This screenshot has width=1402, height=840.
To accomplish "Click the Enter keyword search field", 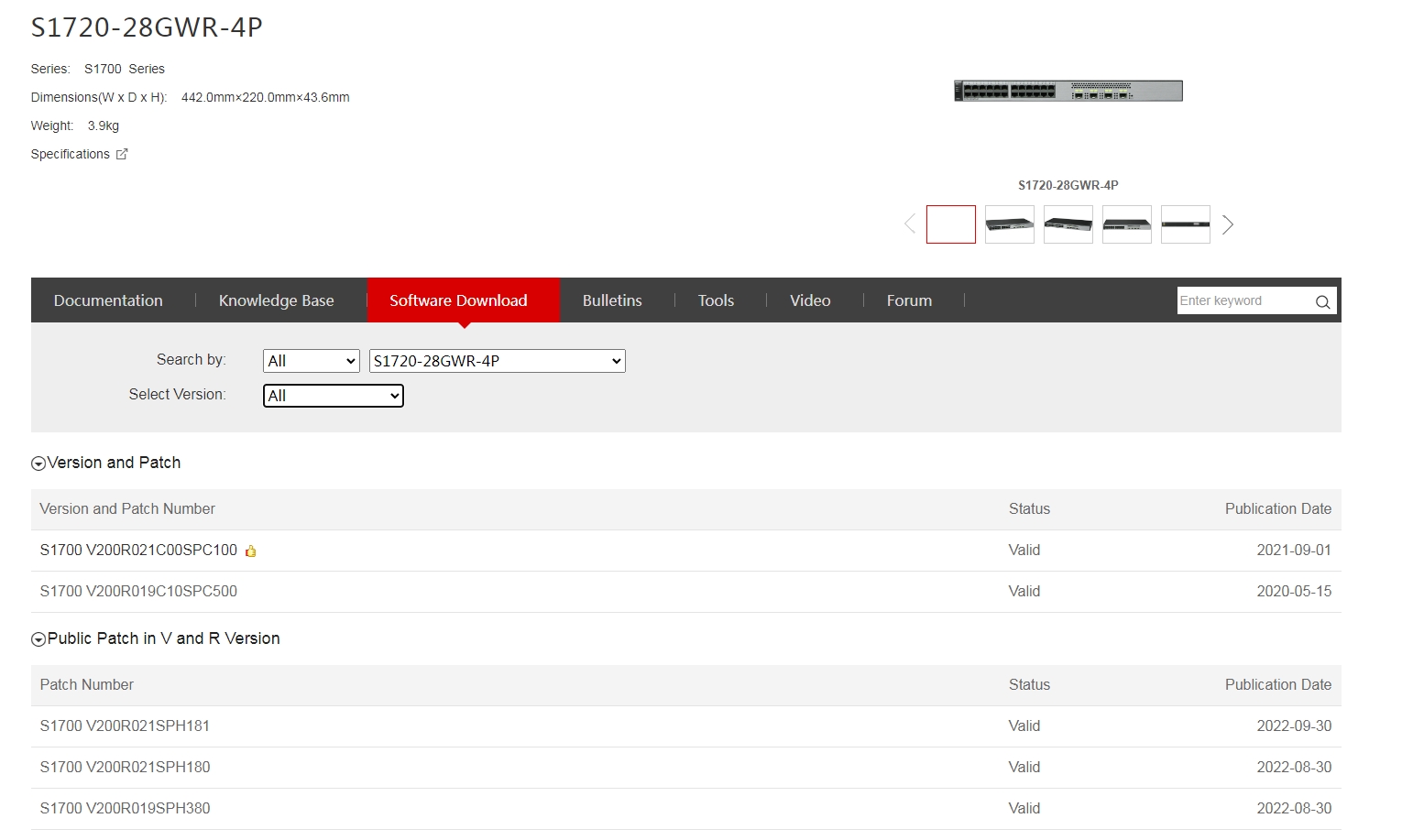I will (x=1244, y=300).
